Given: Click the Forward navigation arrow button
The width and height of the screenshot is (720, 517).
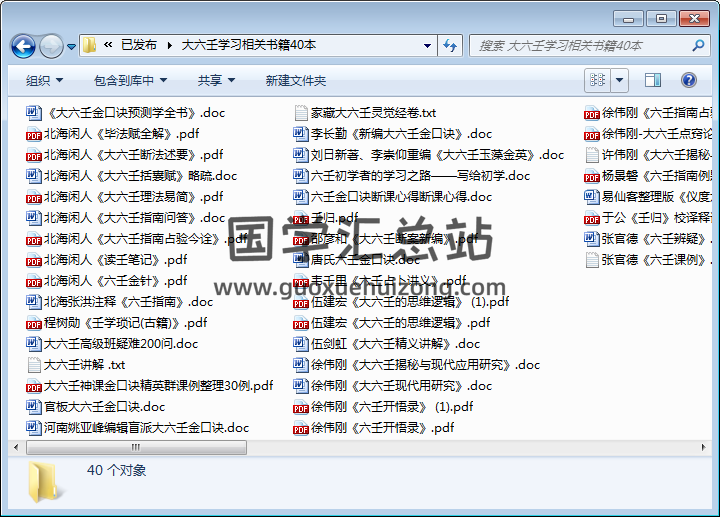Looking at the screenshot, I should coord(51,46).
